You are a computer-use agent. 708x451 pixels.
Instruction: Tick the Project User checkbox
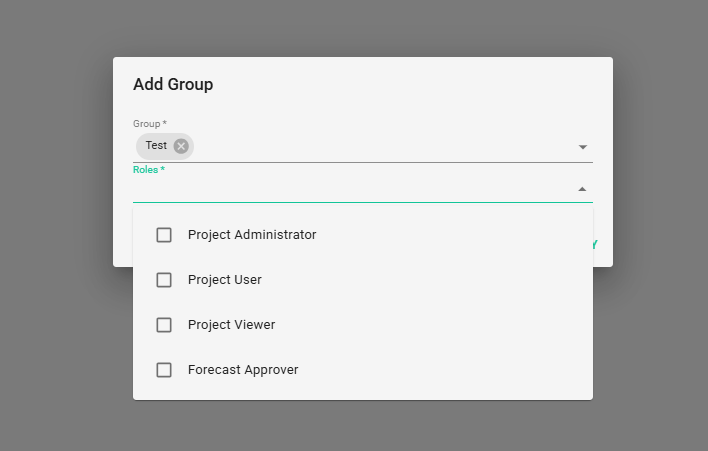coord(164,280)
